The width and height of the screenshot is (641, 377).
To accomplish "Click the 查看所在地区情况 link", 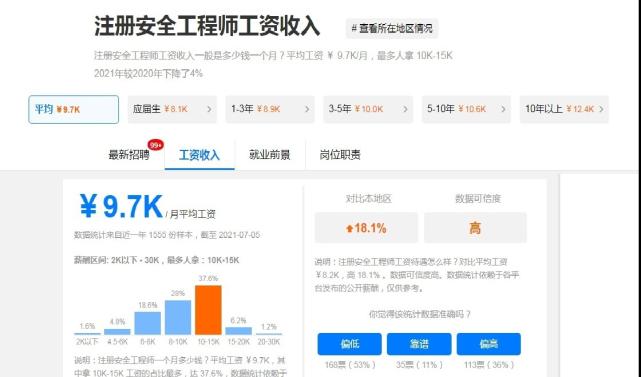I will [x=392, y=29].
